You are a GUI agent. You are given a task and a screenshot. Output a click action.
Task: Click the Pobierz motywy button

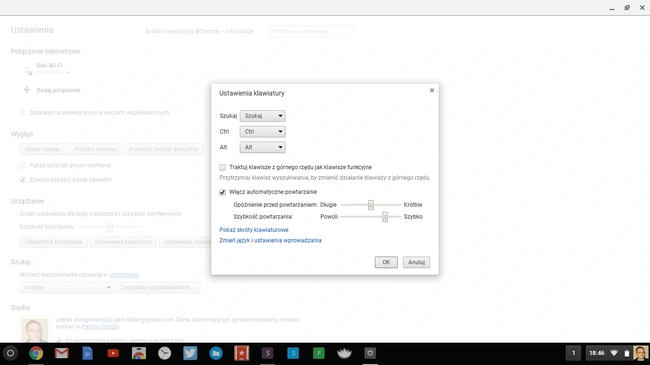tap(96, 149)
